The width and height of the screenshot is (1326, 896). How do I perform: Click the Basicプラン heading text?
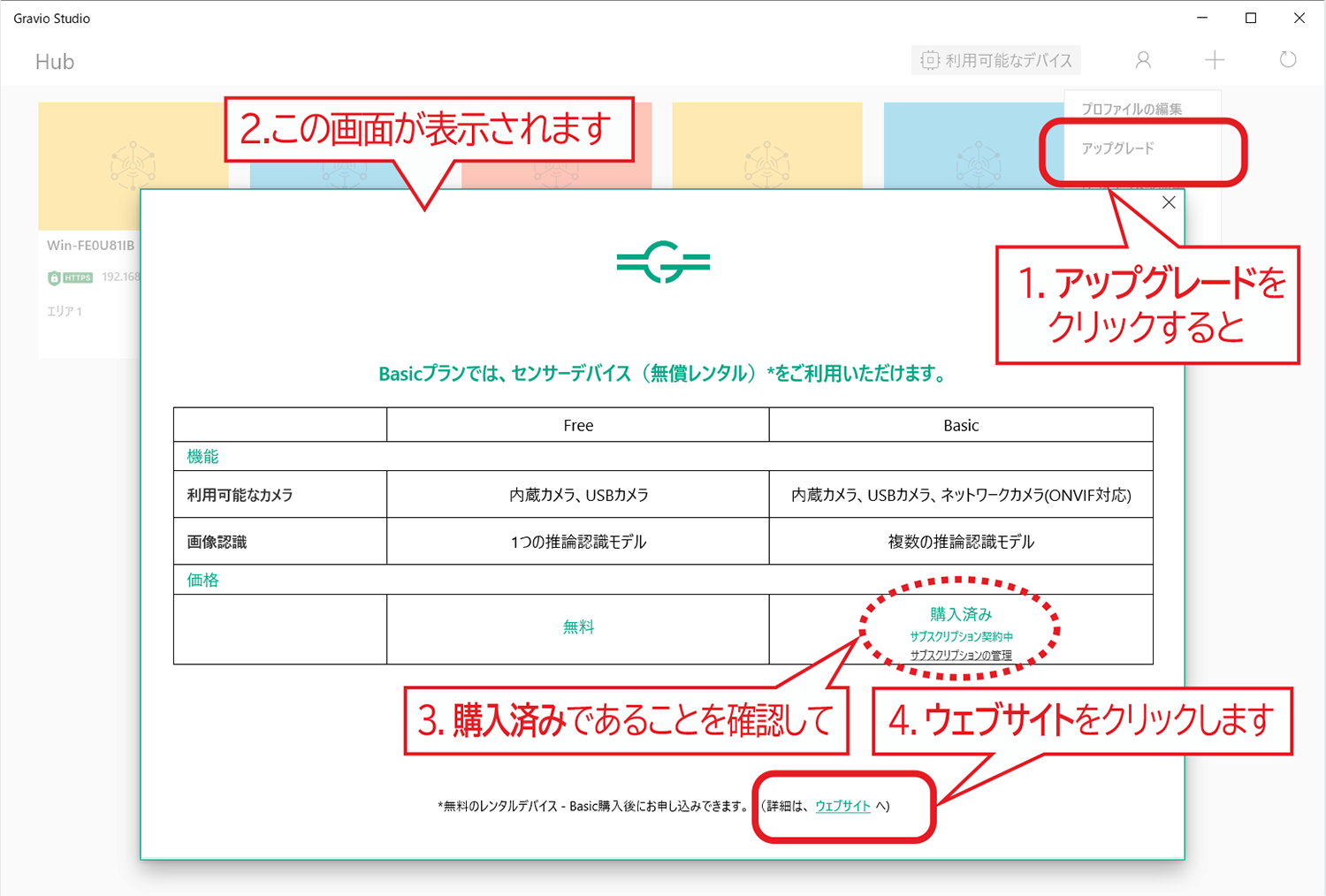(x=664, y=374)
